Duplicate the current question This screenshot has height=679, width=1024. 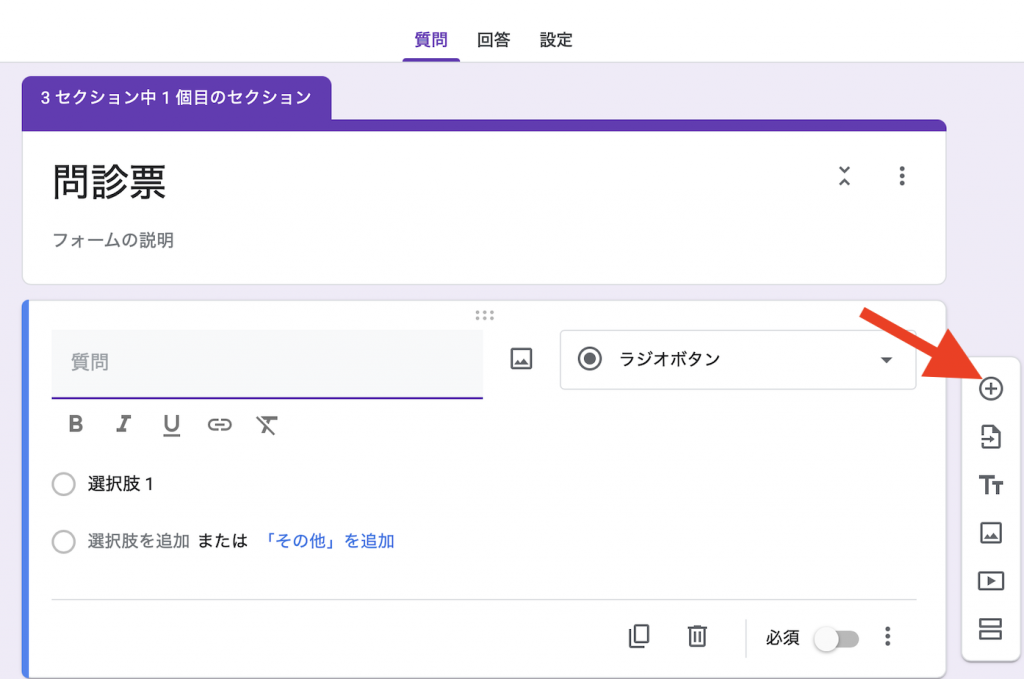pos(639,636)
